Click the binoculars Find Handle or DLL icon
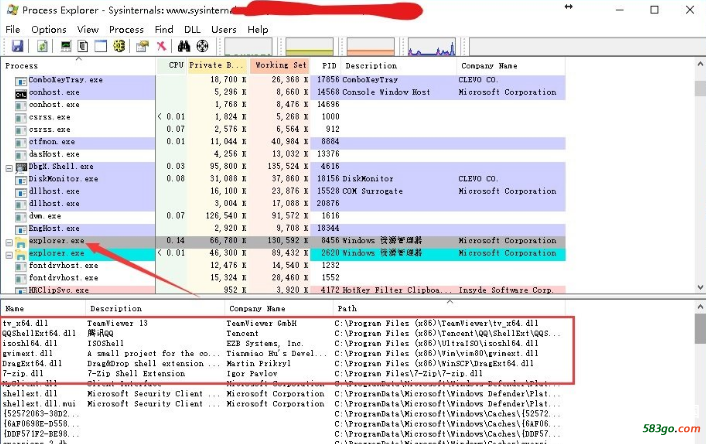Screen dimensions: 706x444 184,46
